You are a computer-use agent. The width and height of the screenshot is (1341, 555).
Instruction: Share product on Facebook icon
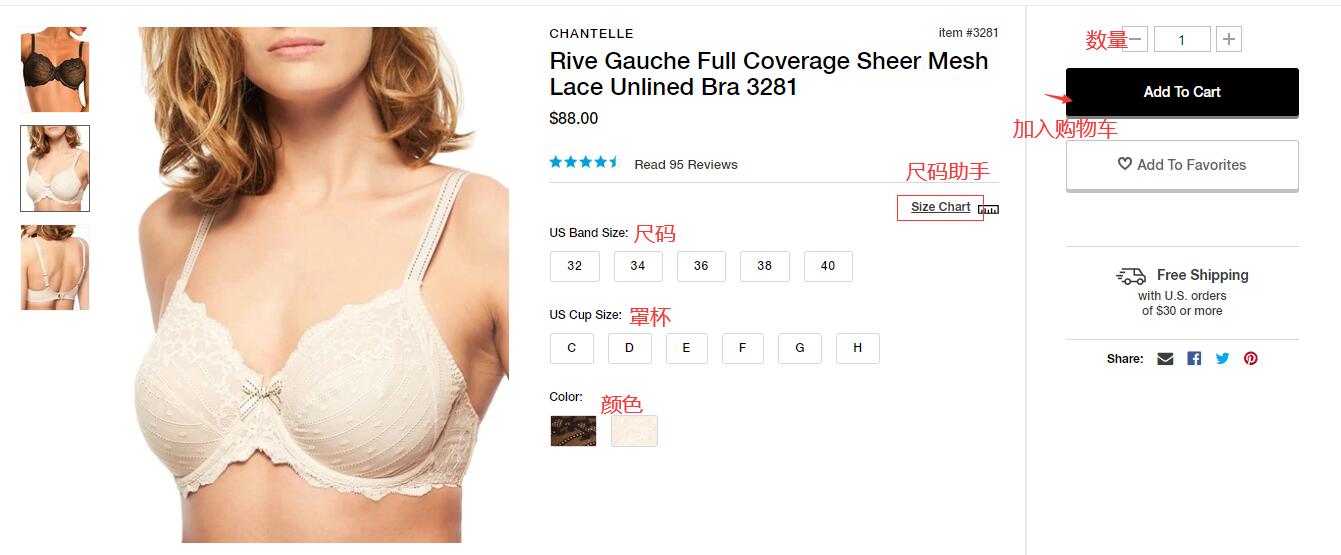[1194, 358]
